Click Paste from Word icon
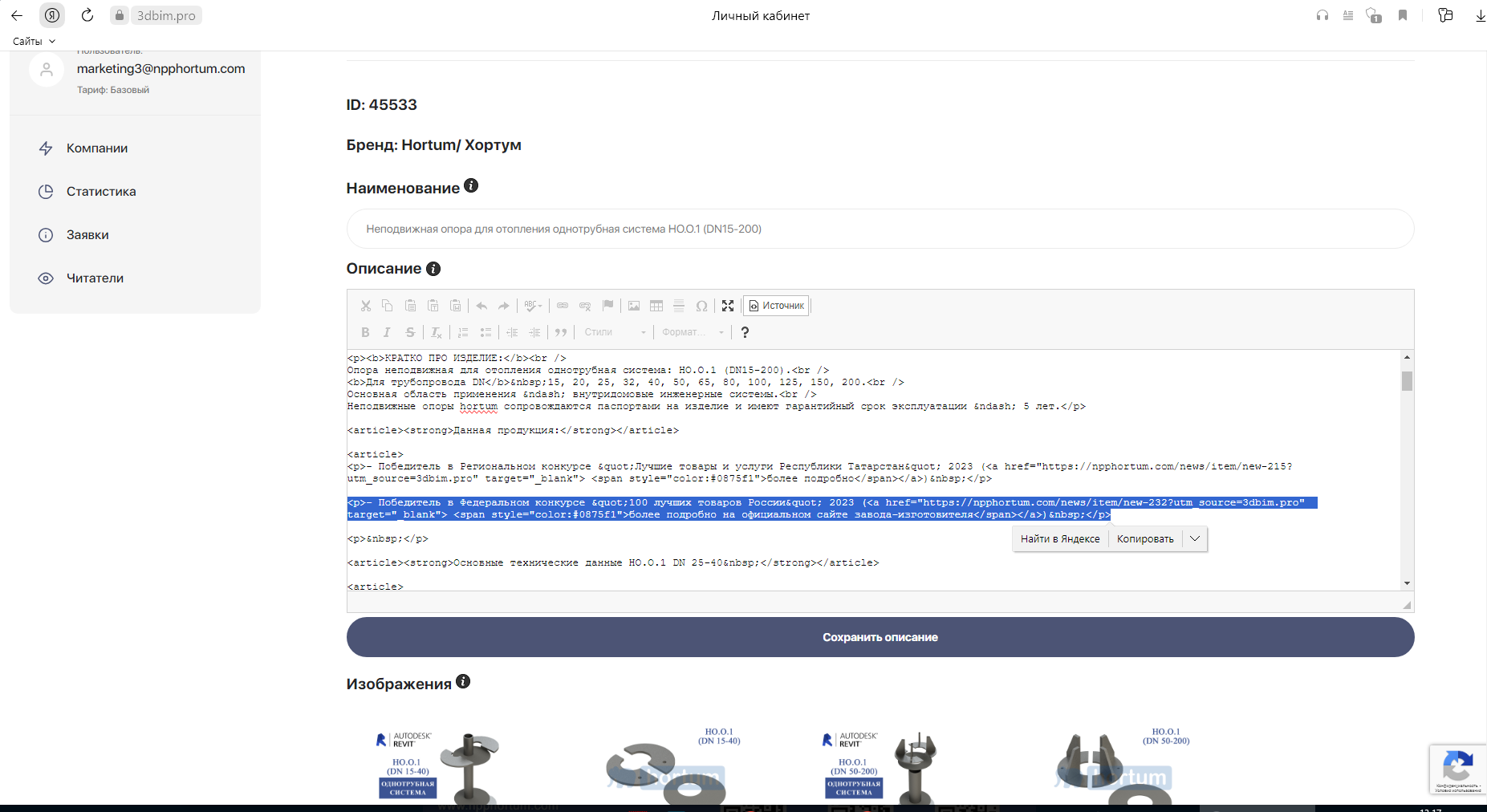Viewport: 1487px width, 812px height. pos(455,306)
